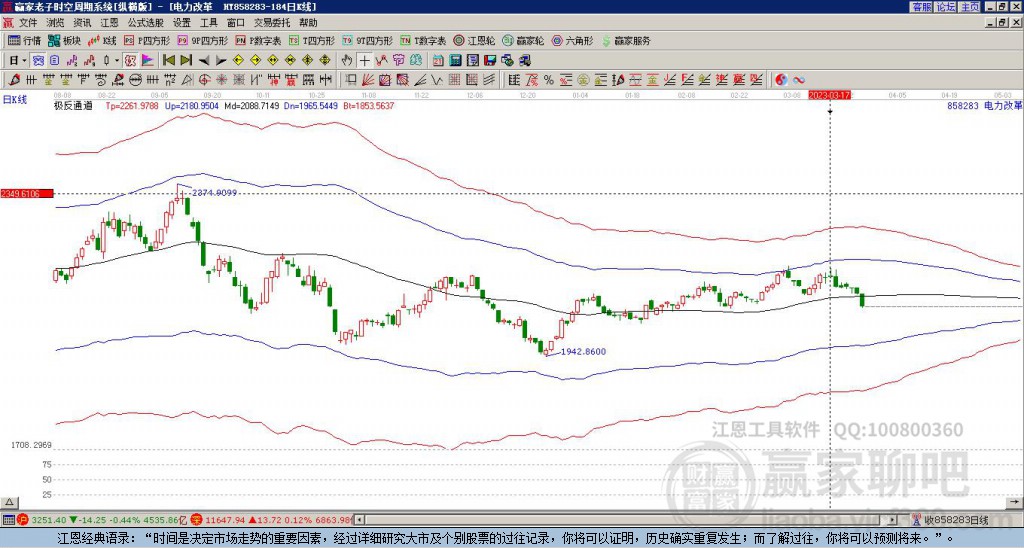Toggle the crosshair cursor tool
Image resolution: width=1024 pixels, height=548 pixels.
(x=364, y=61)
